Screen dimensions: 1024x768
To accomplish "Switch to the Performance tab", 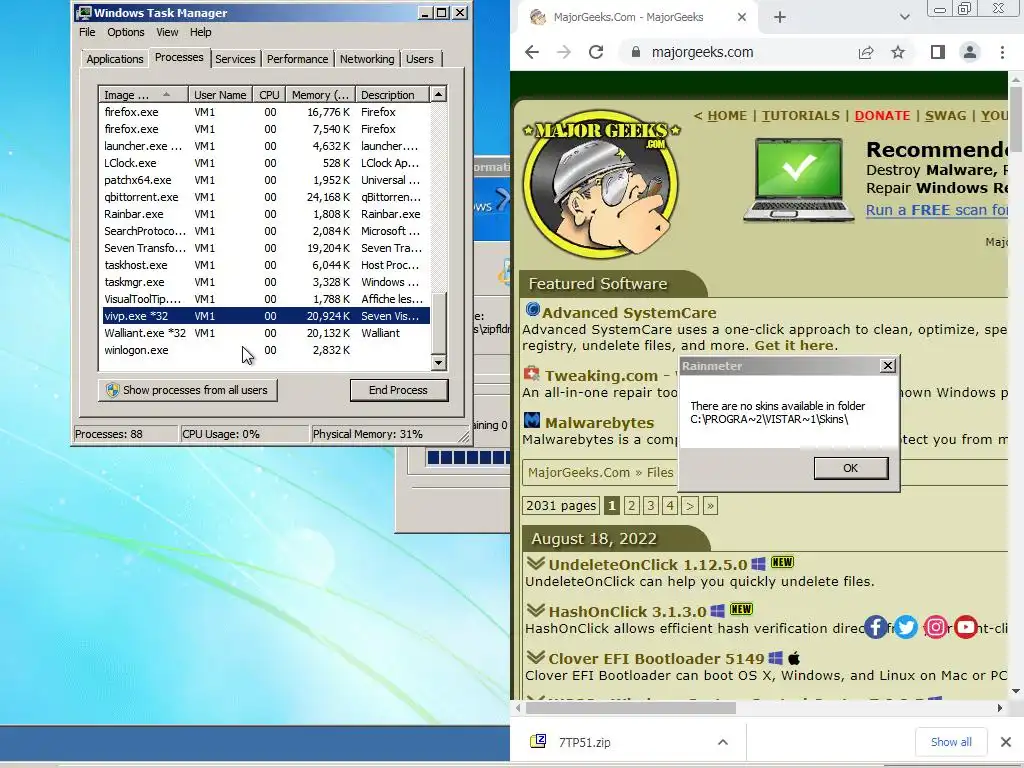I will (x=298, y=59).
